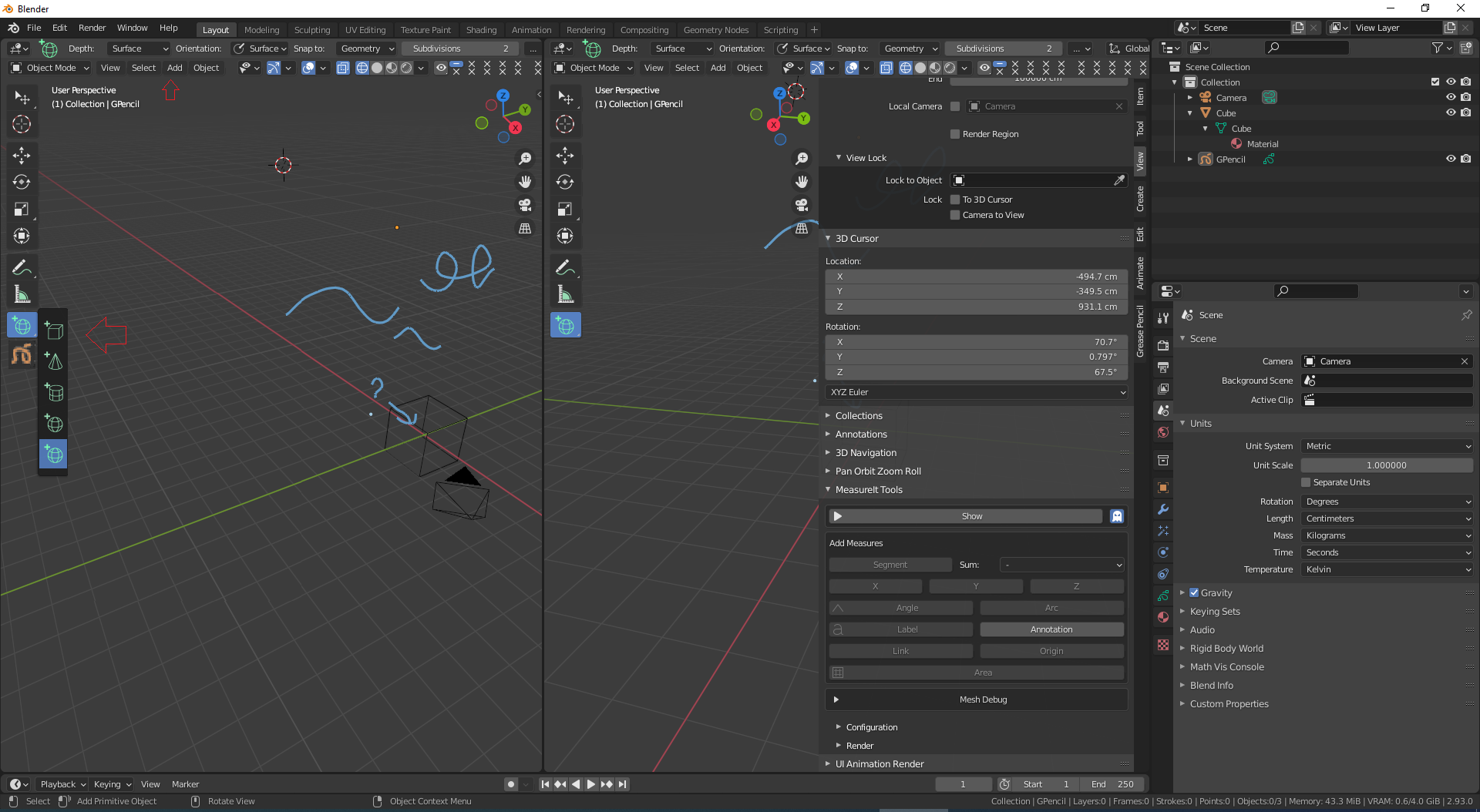This screenshot has width=1480, height=812.
Task: Click the 3D Cursor tool in right viewport
Action: click(565, 124)
